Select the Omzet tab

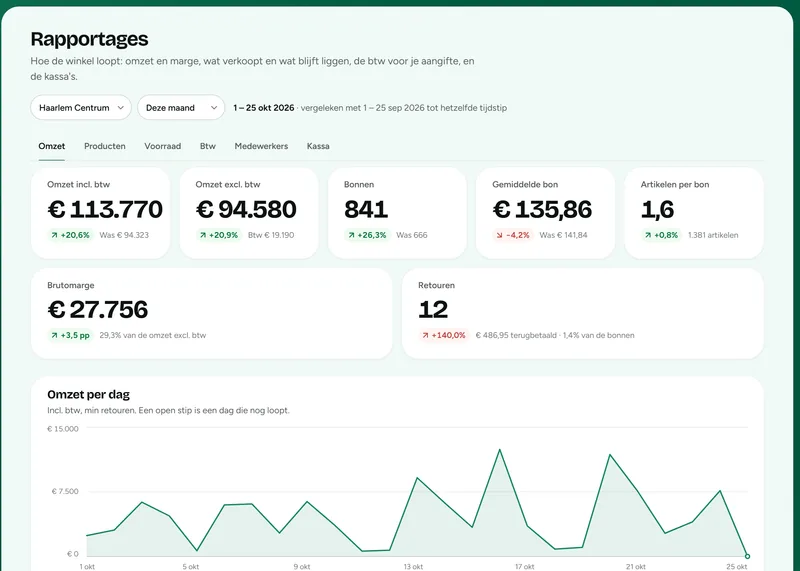click(x=52, y=146)
